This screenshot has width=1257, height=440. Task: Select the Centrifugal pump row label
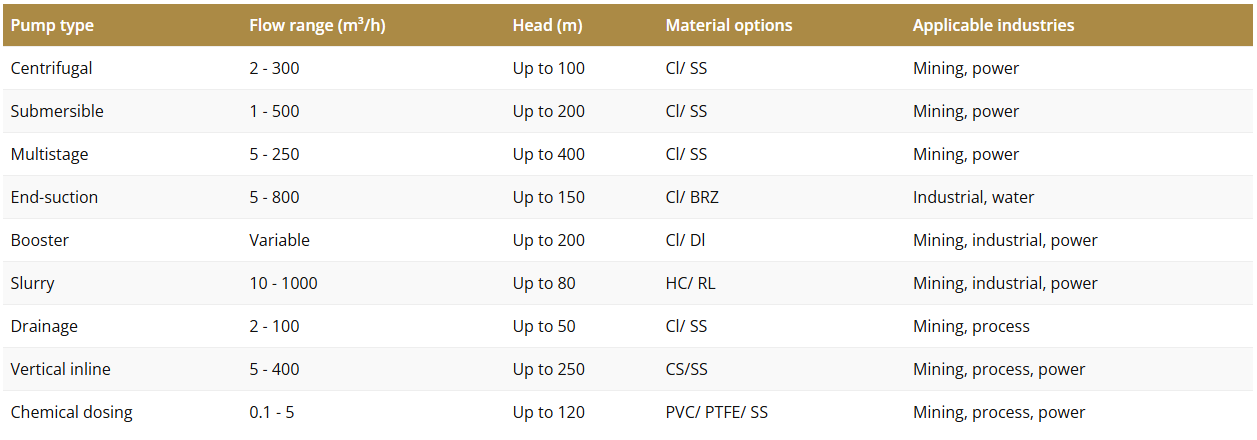coord(51,68)
